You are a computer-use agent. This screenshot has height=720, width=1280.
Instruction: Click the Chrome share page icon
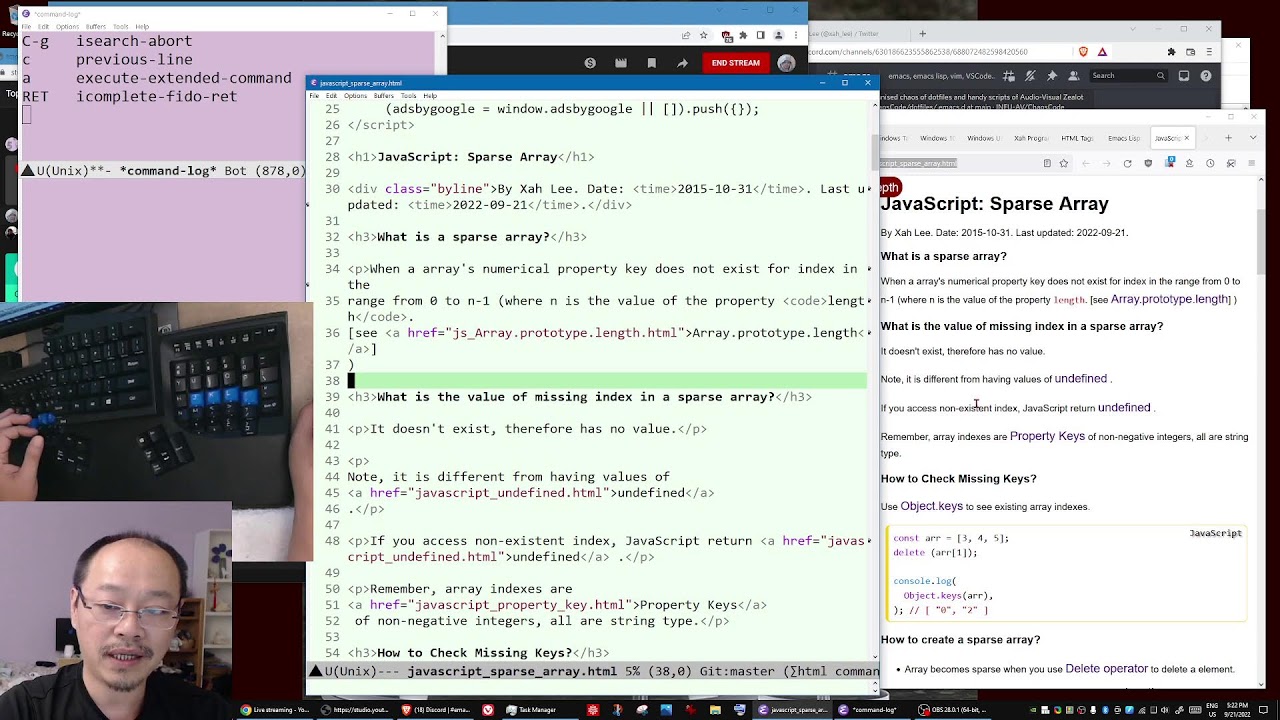pos(686,35)
